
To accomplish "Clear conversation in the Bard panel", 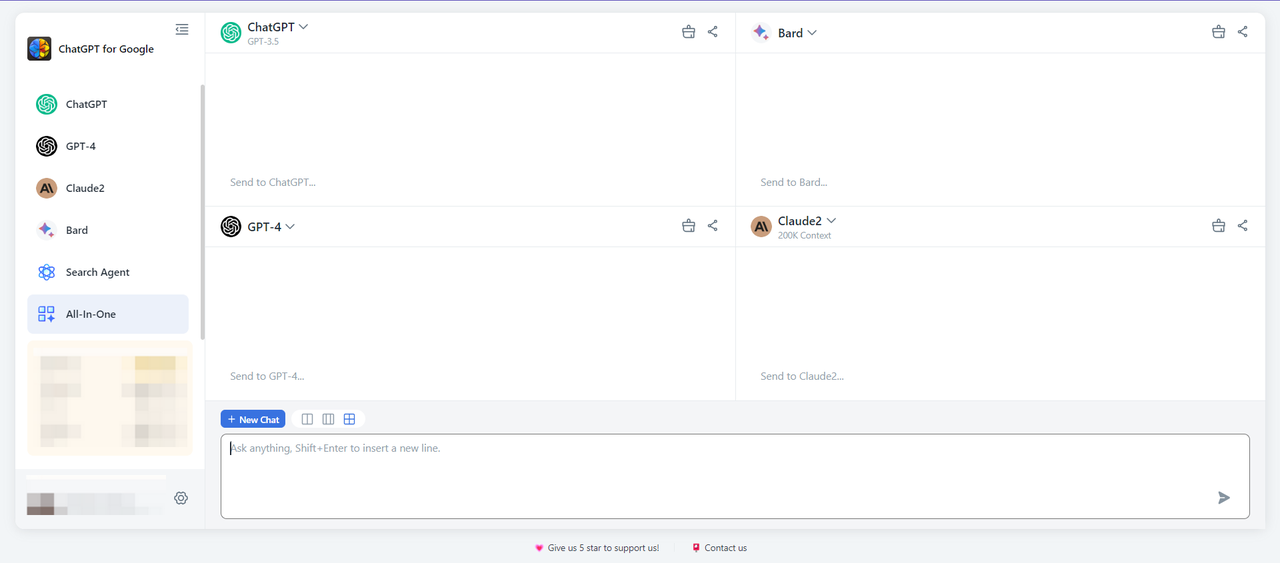I will coord(1218,32).
